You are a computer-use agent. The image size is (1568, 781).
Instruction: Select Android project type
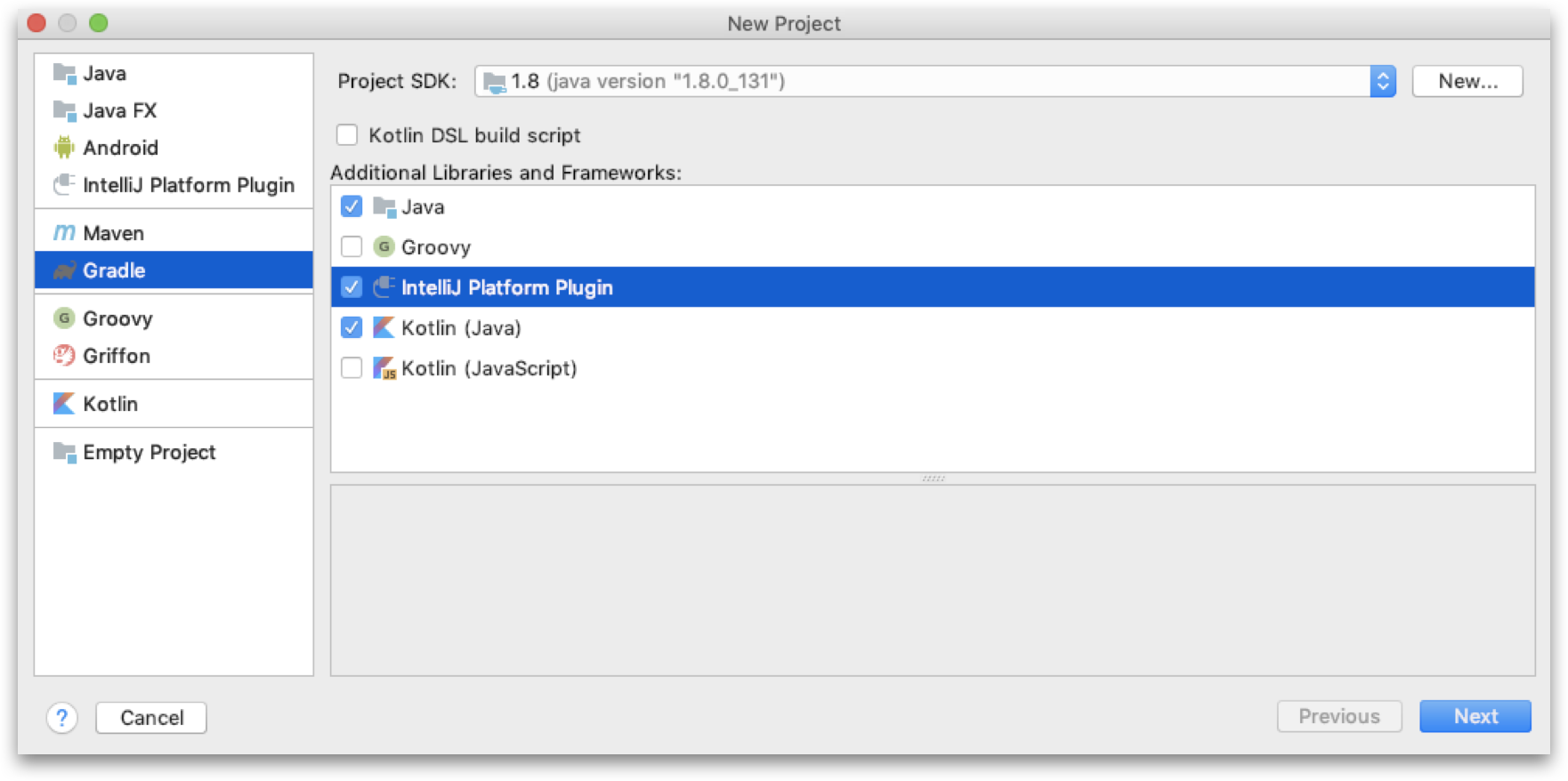pos(174,148)
